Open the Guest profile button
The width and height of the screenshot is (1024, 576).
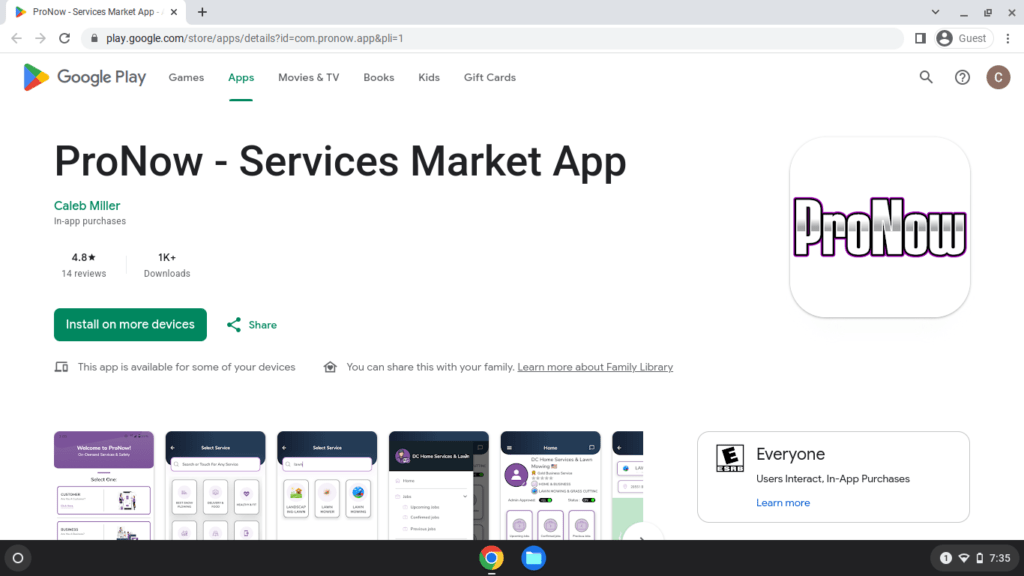[963, 39]
